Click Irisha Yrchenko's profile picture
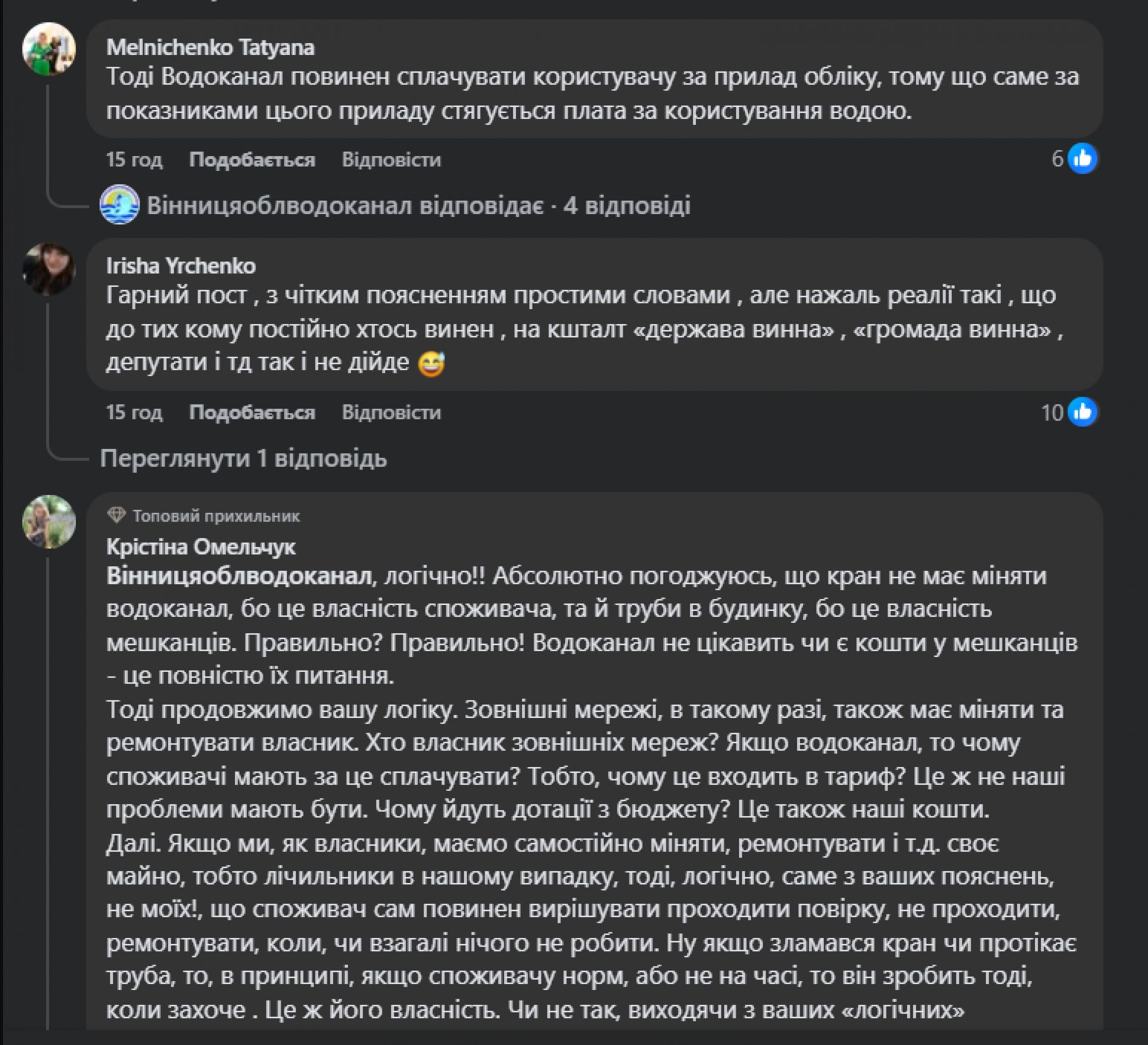Screen dimensions: 1148x1045 pos(49,269)
